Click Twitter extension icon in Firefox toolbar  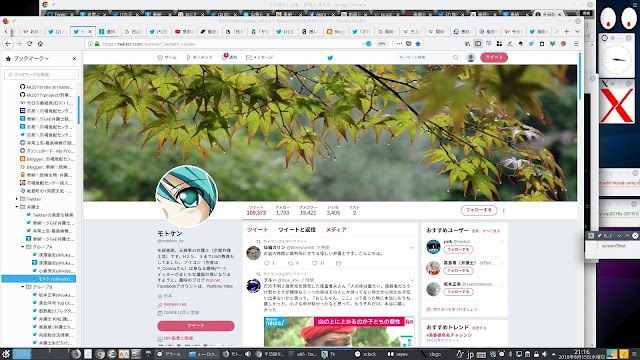pos(531,44)
